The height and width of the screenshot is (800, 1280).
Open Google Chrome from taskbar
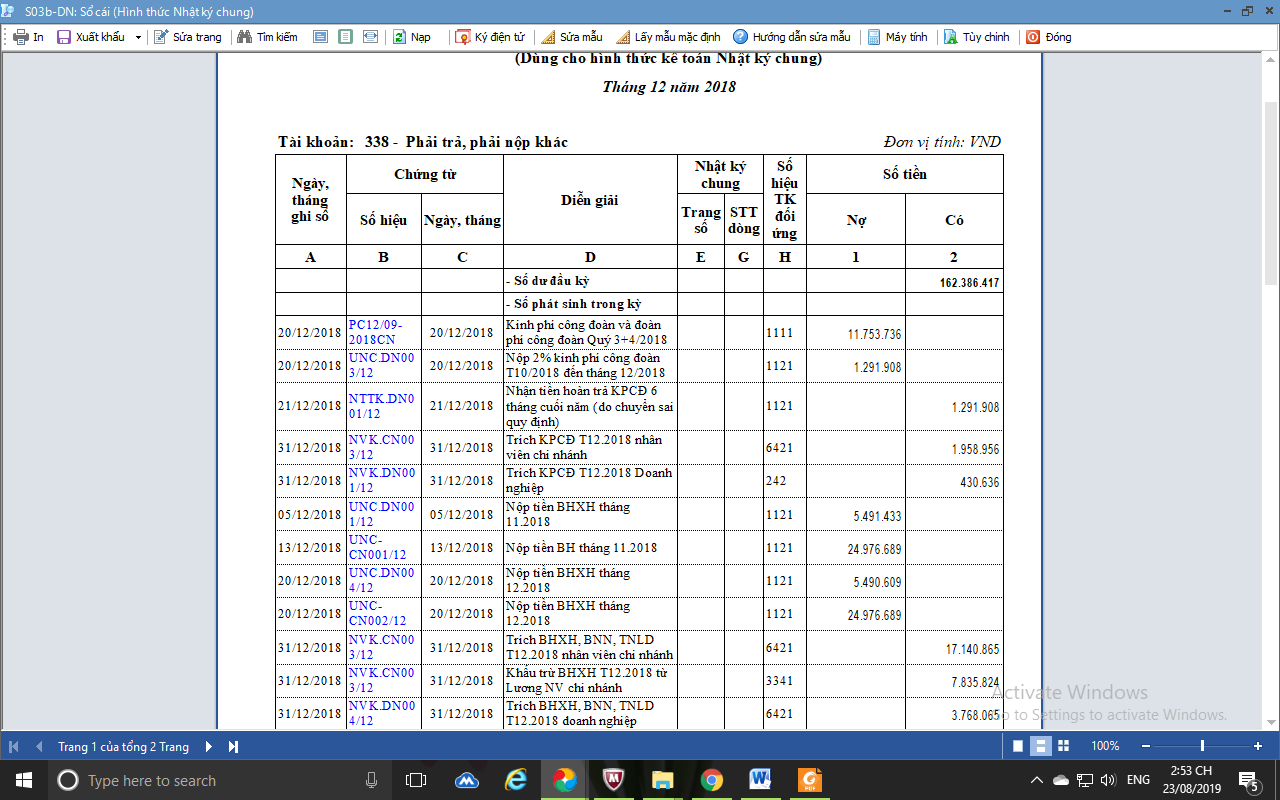(712, 780)
